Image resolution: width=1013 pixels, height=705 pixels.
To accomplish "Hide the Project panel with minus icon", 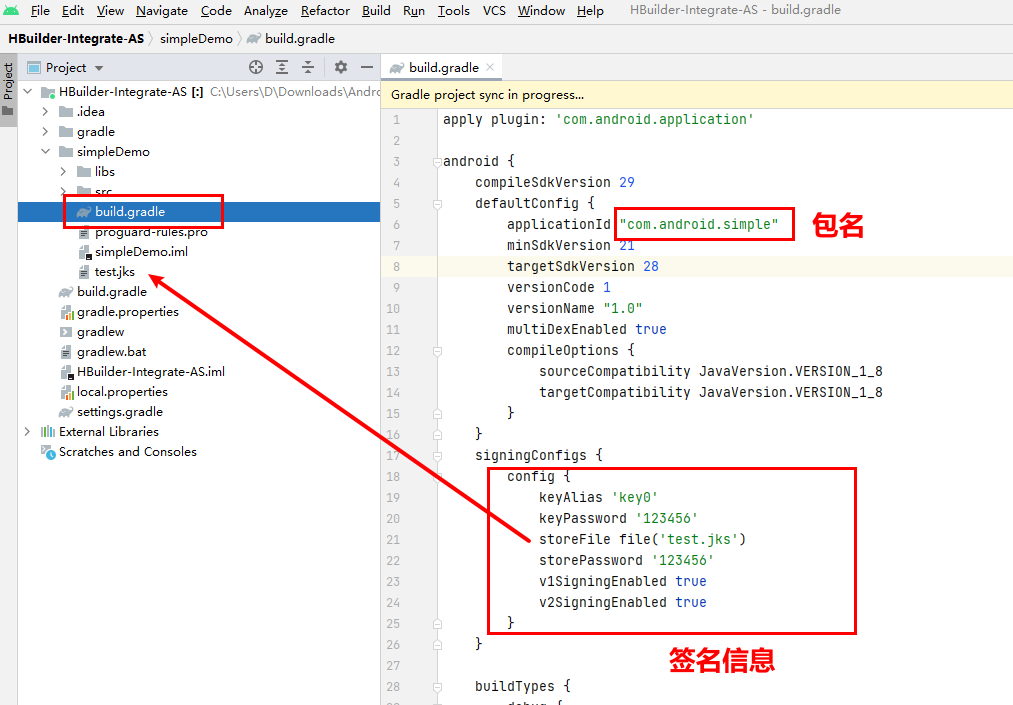I will tap(366, 67).
